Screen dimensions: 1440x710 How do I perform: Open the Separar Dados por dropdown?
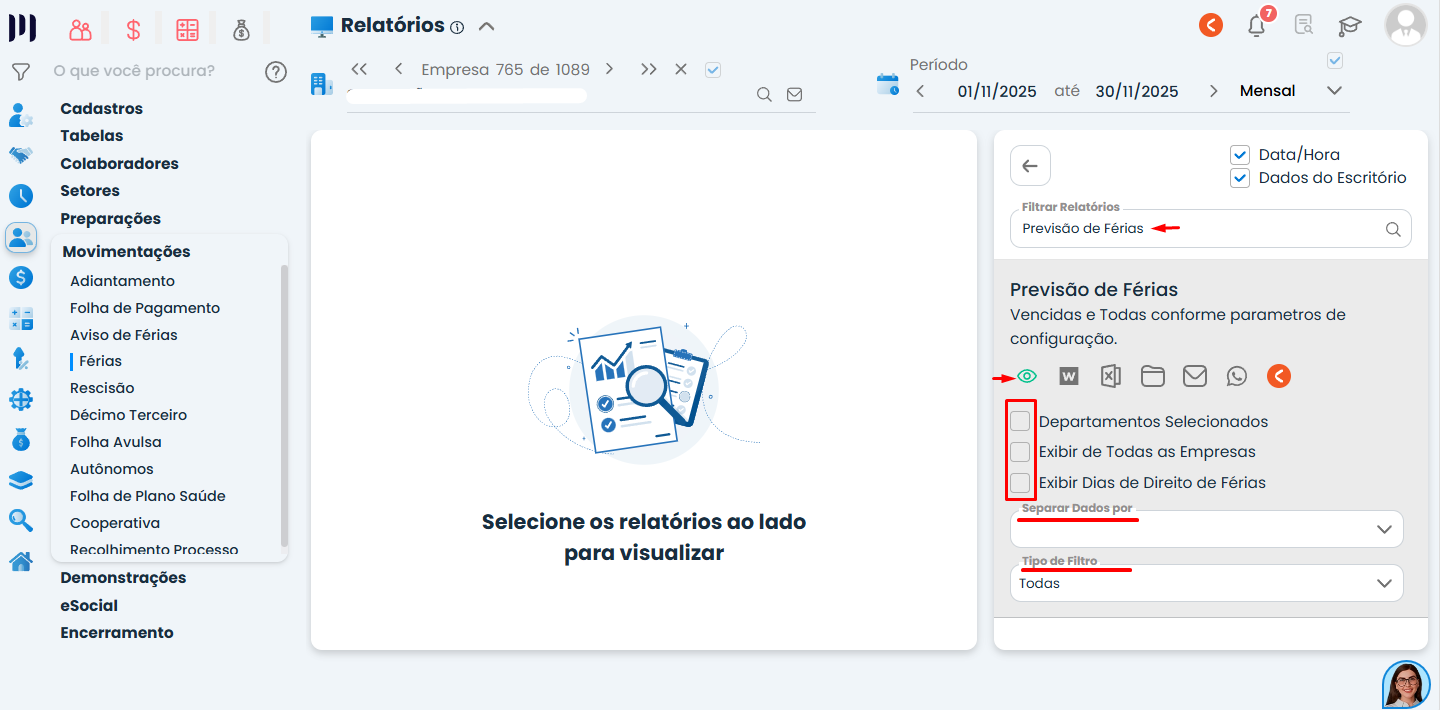pyautogui.click(x=1207, y=529)
